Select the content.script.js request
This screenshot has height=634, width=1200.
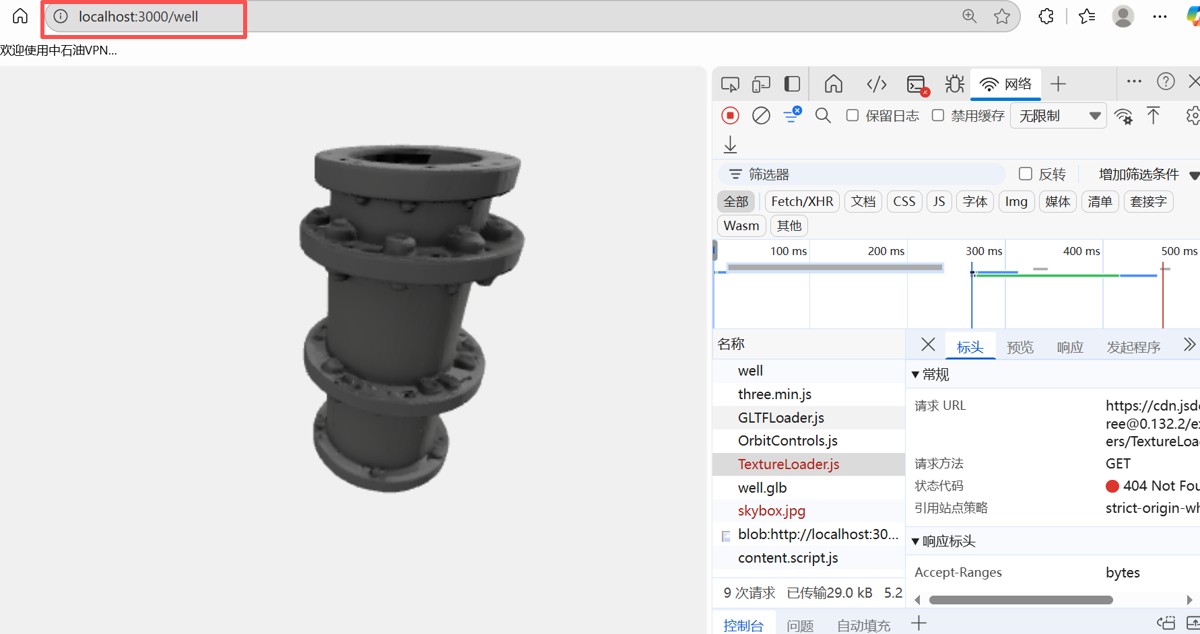pyautogui.click(x=808, y=558)
